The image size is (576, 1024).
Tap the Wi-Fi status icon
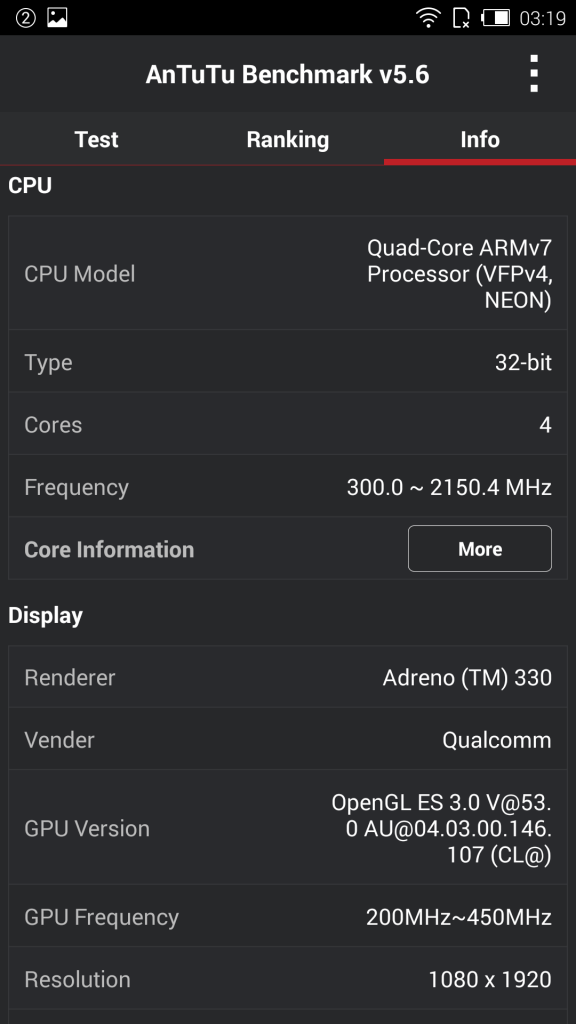coord(428,18)
